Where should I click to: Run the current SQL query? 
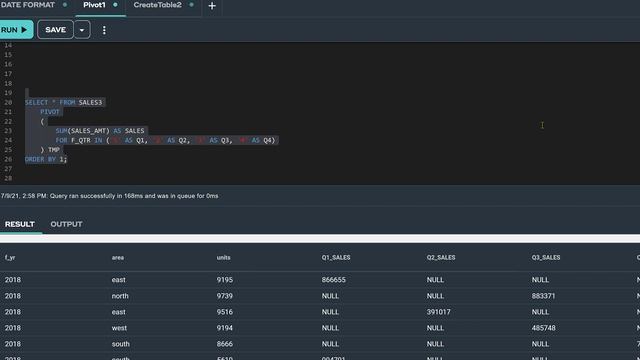pyautogui.click(x=16, y=30)
